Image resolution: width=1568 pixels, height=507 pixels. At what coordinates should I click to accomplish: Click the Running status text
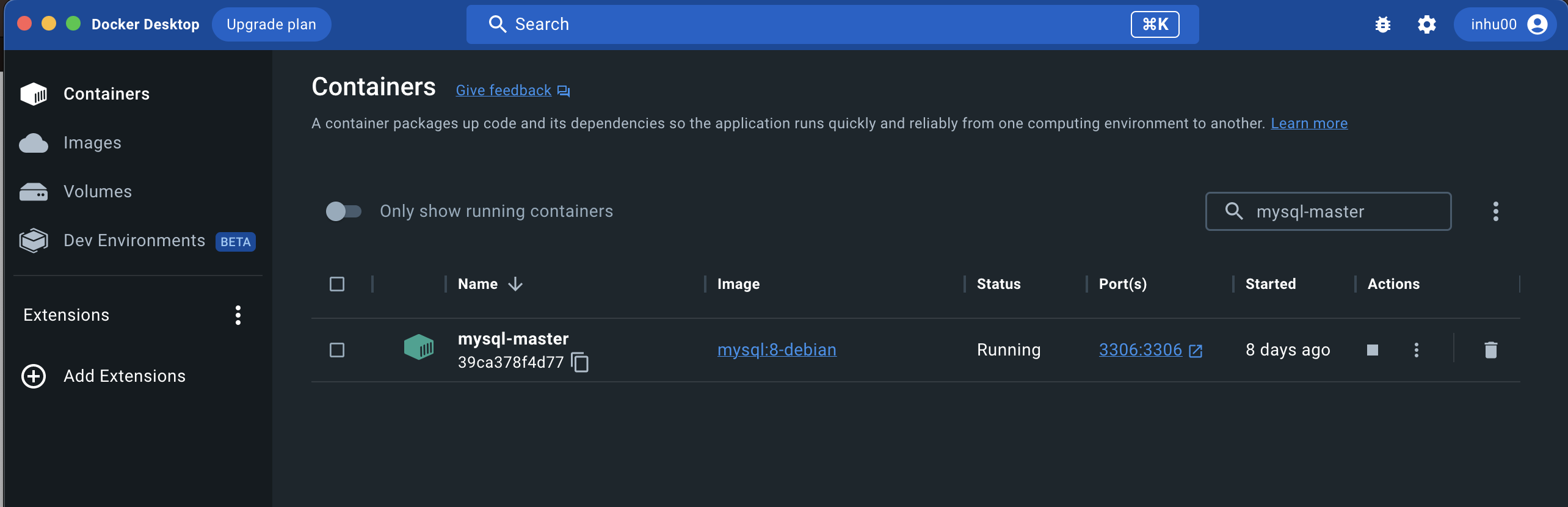1009,350
